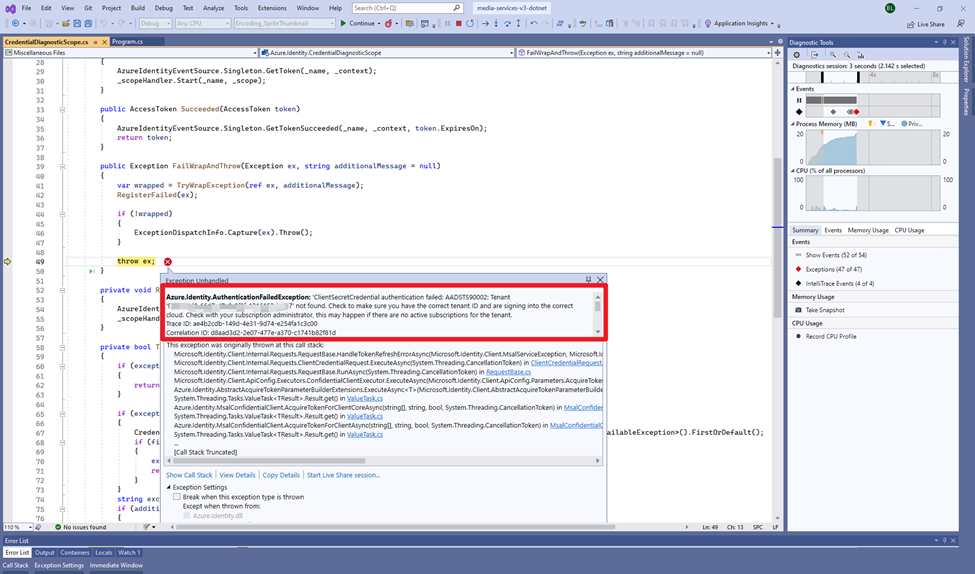Collapse the Process Memory graph section
Image resolution: width=975 pixels, height=574 pixels.
tap(792, 124)
